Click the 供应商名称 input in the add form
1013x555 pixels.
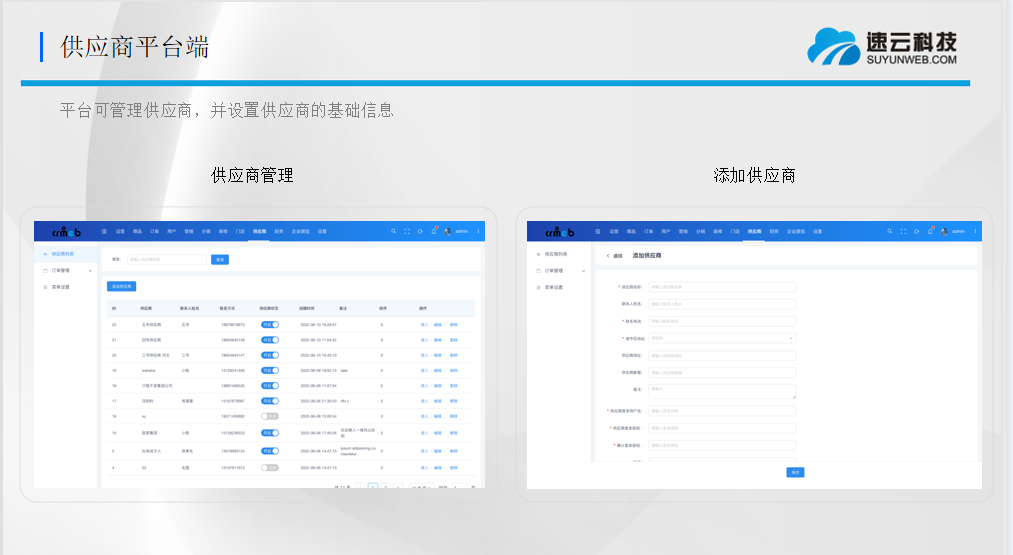(x=722, y=286)
